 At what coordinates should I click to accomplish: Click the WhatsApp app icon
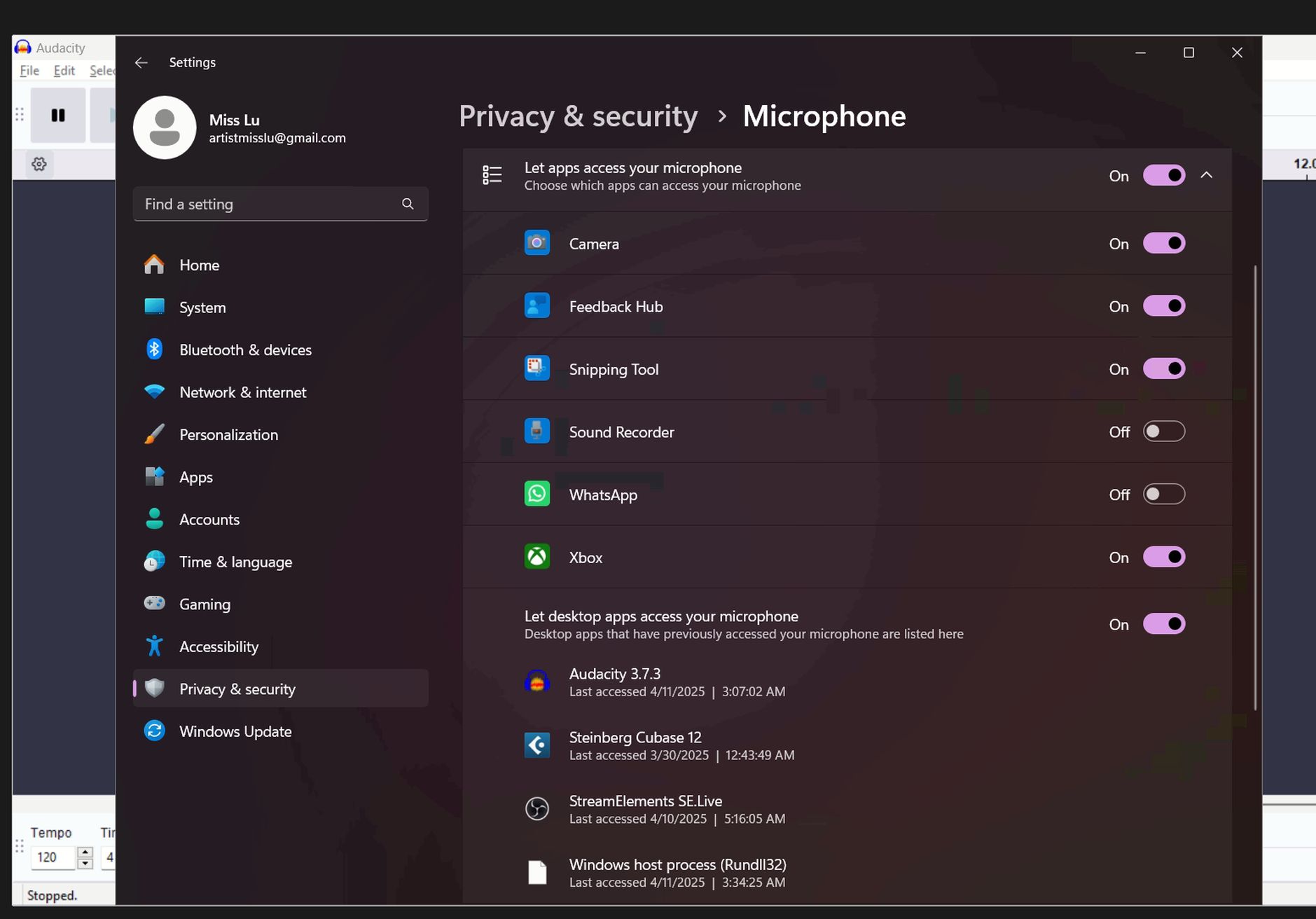tap(537, 494)
